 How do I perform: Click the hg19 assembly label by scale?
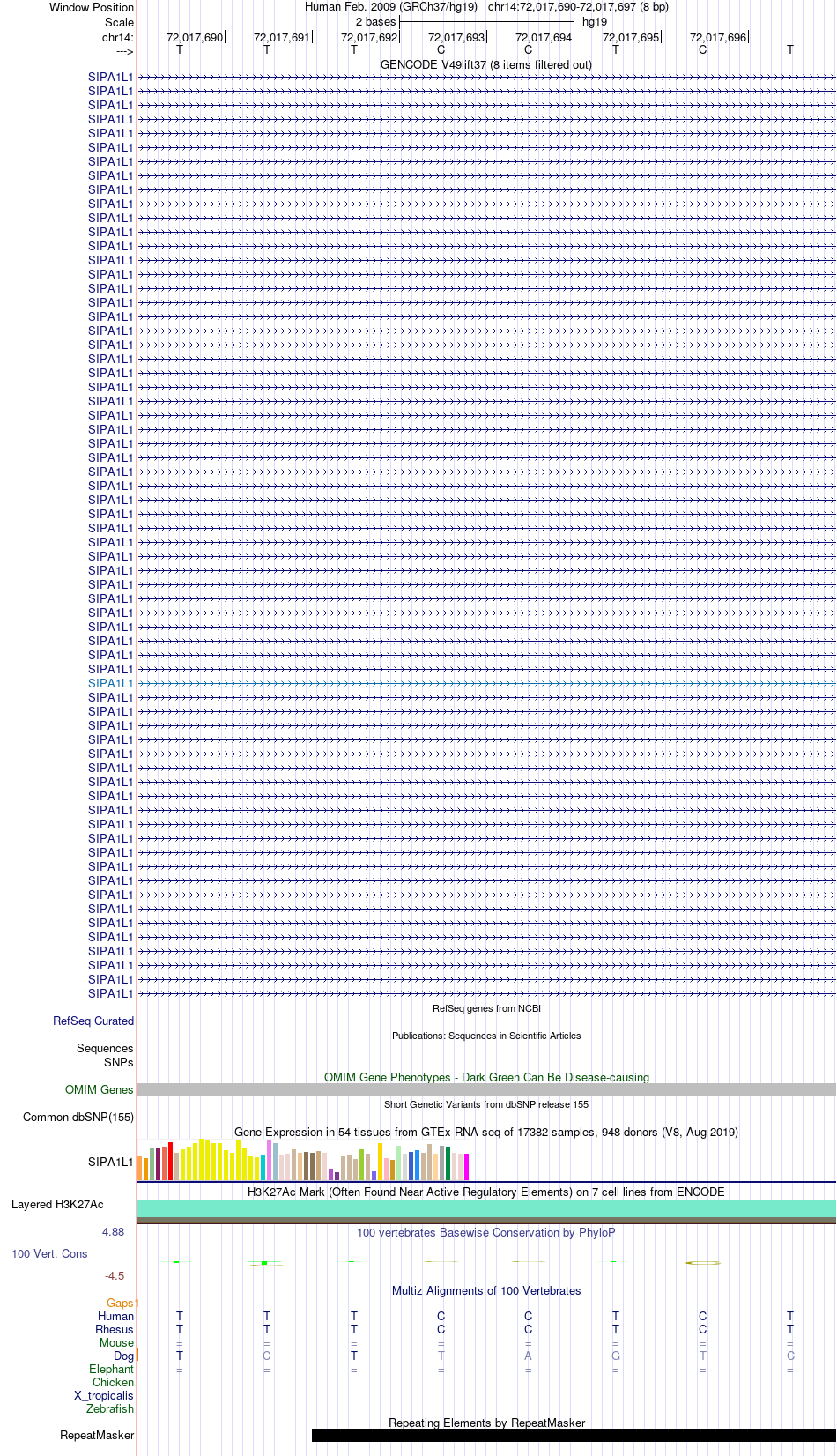point(595,22)
